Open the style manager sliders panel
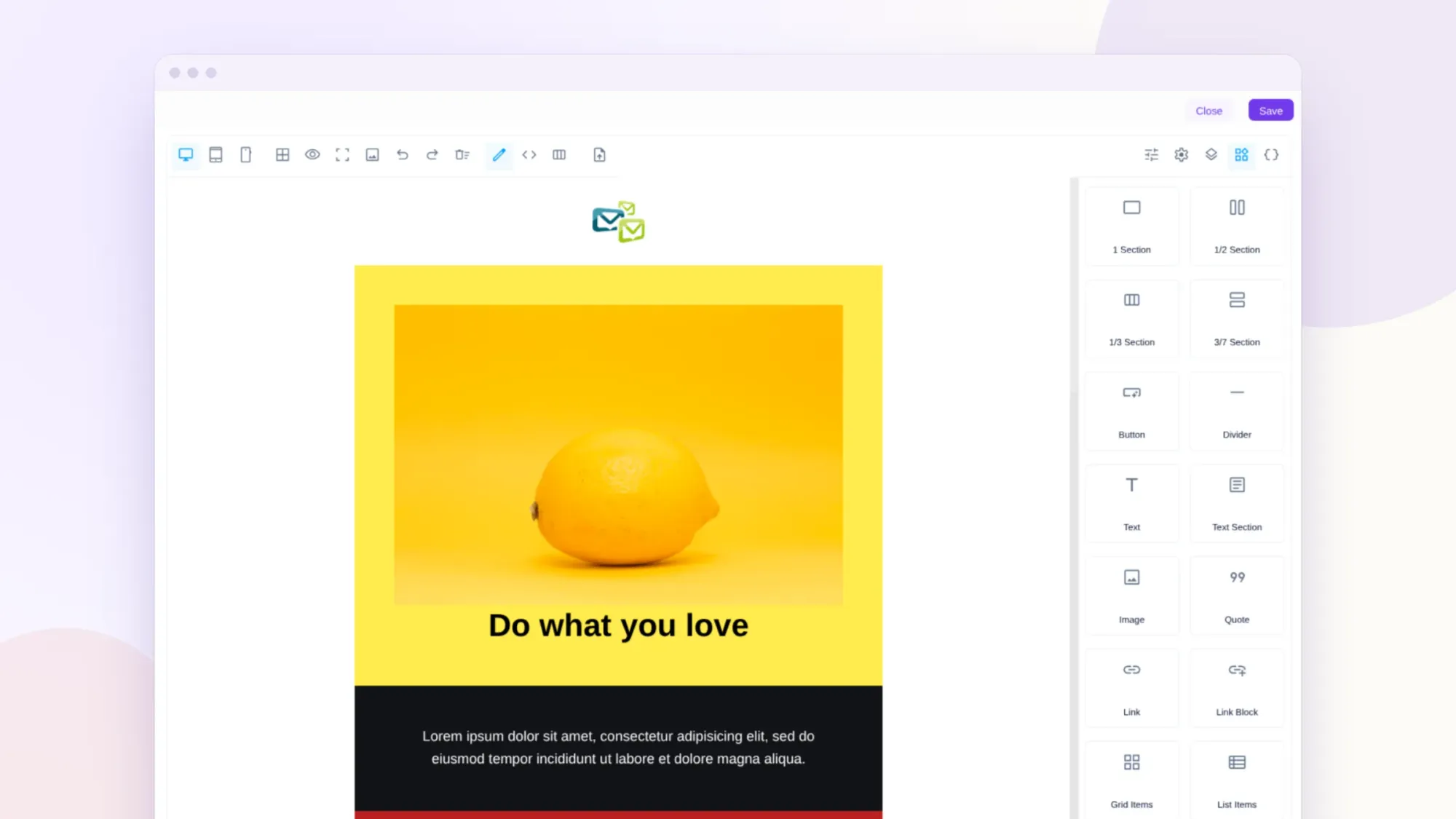 pyautogui.click(x=1151, y=154)
